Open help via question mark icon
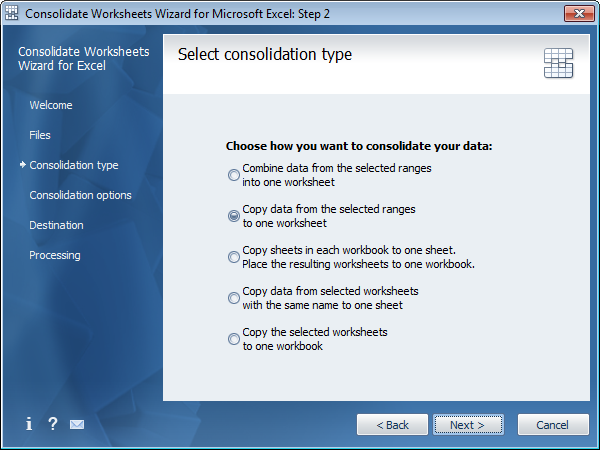Image resolution: width=600 pixels, height=450 pixels. coord(53,424)
